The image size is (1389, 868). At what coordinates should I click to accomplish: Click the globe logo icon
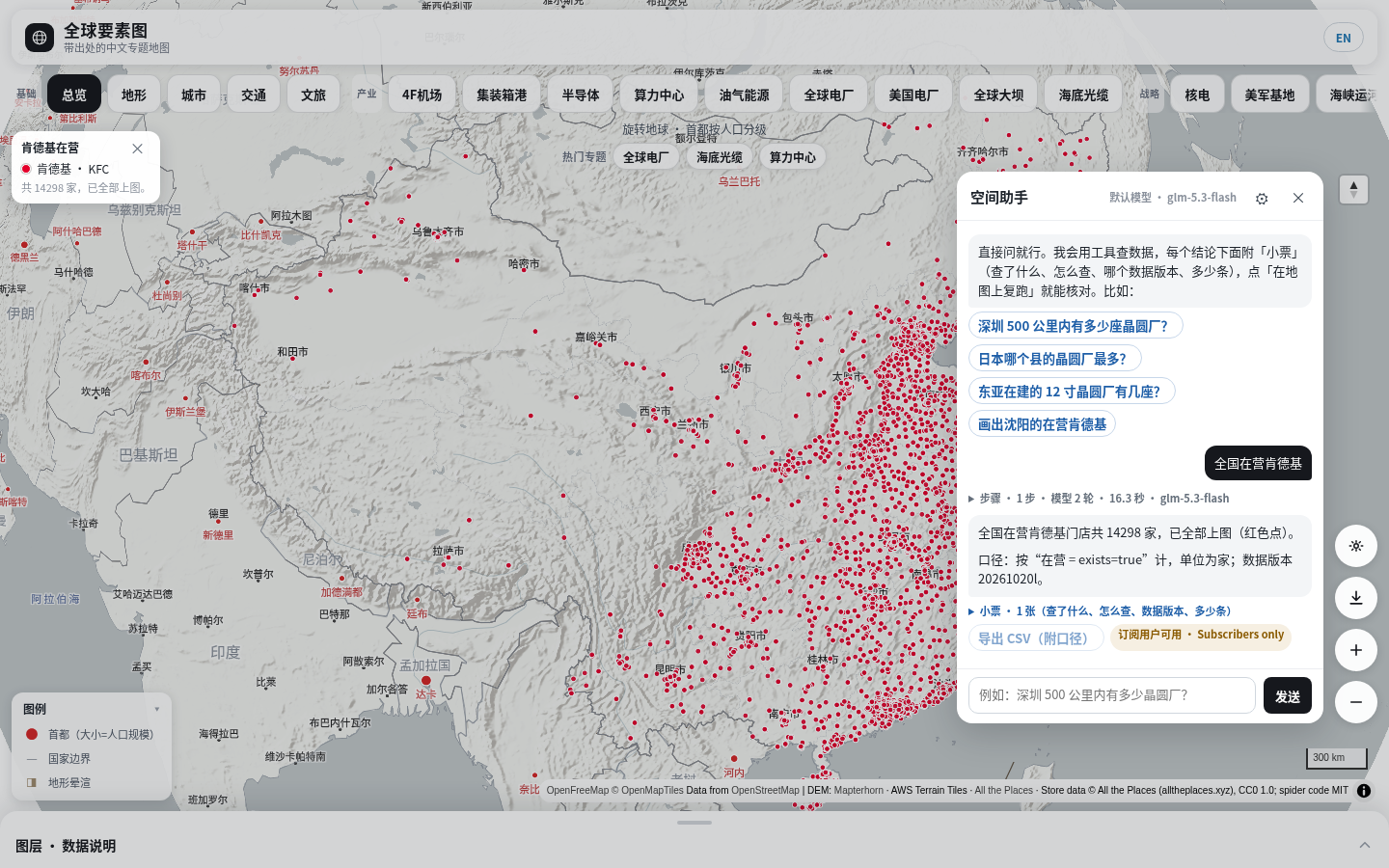pyautogui.click(x=40, y=38)
